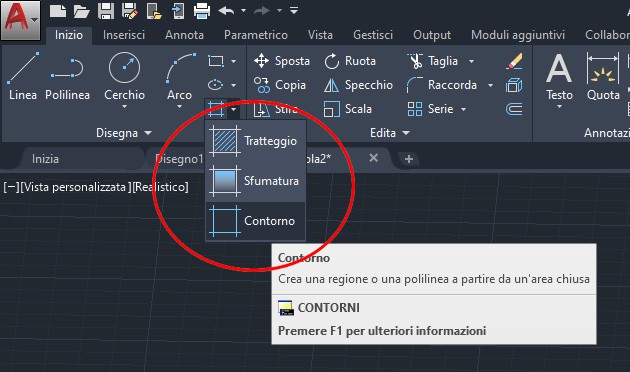Click the Serie array tool
Viewport: 630px width, 372px height.
[430, 109]
